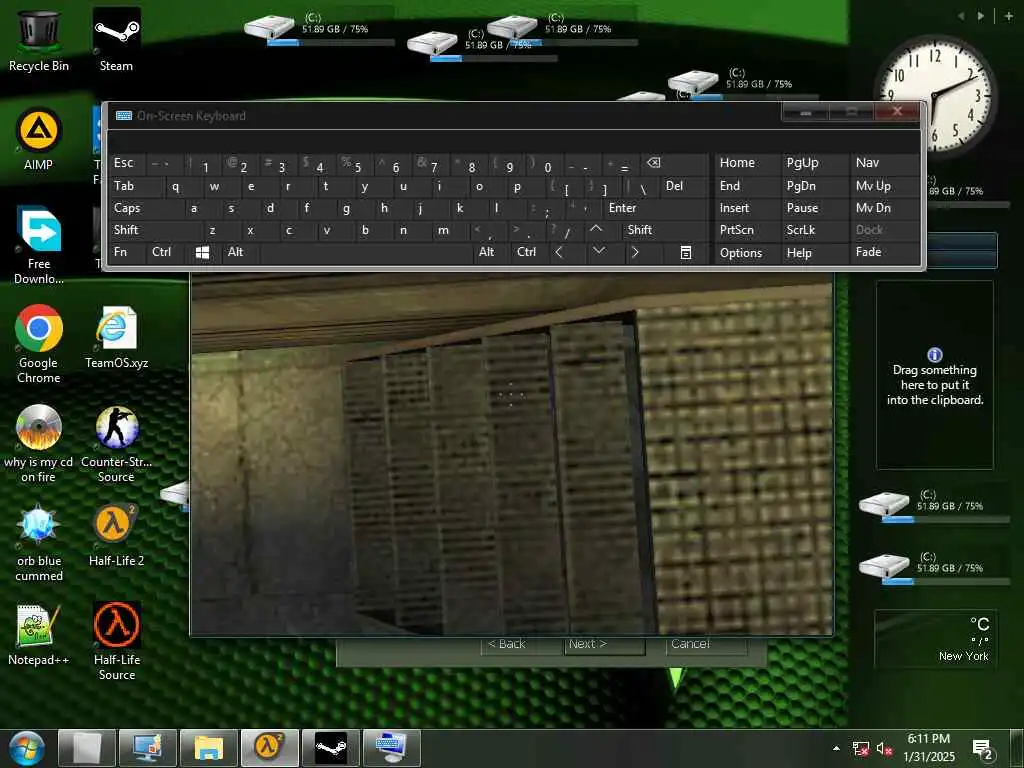Click the down arrow key
Image resolution: width=1024 pixels, height=768 pixels.
[599, 252]
